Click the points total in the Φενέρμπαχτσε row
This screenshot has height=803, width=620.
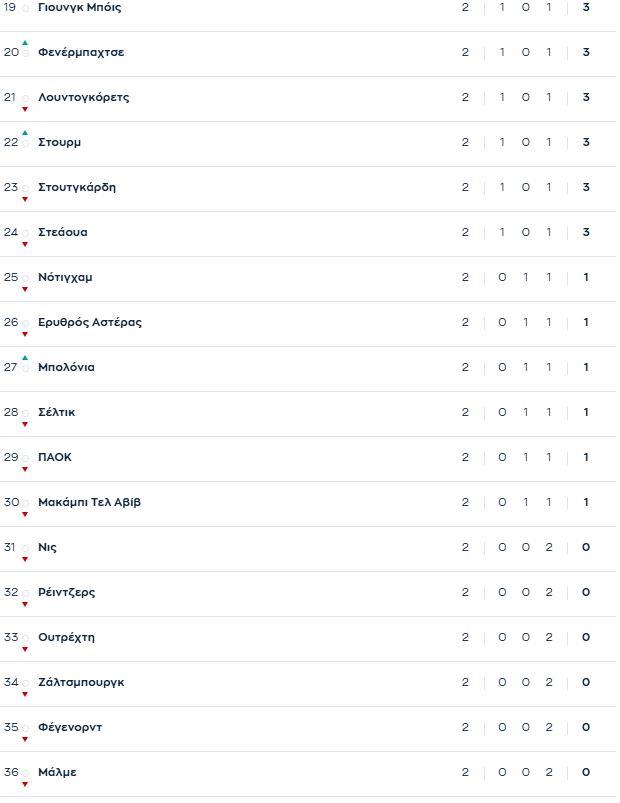[586, 52]
